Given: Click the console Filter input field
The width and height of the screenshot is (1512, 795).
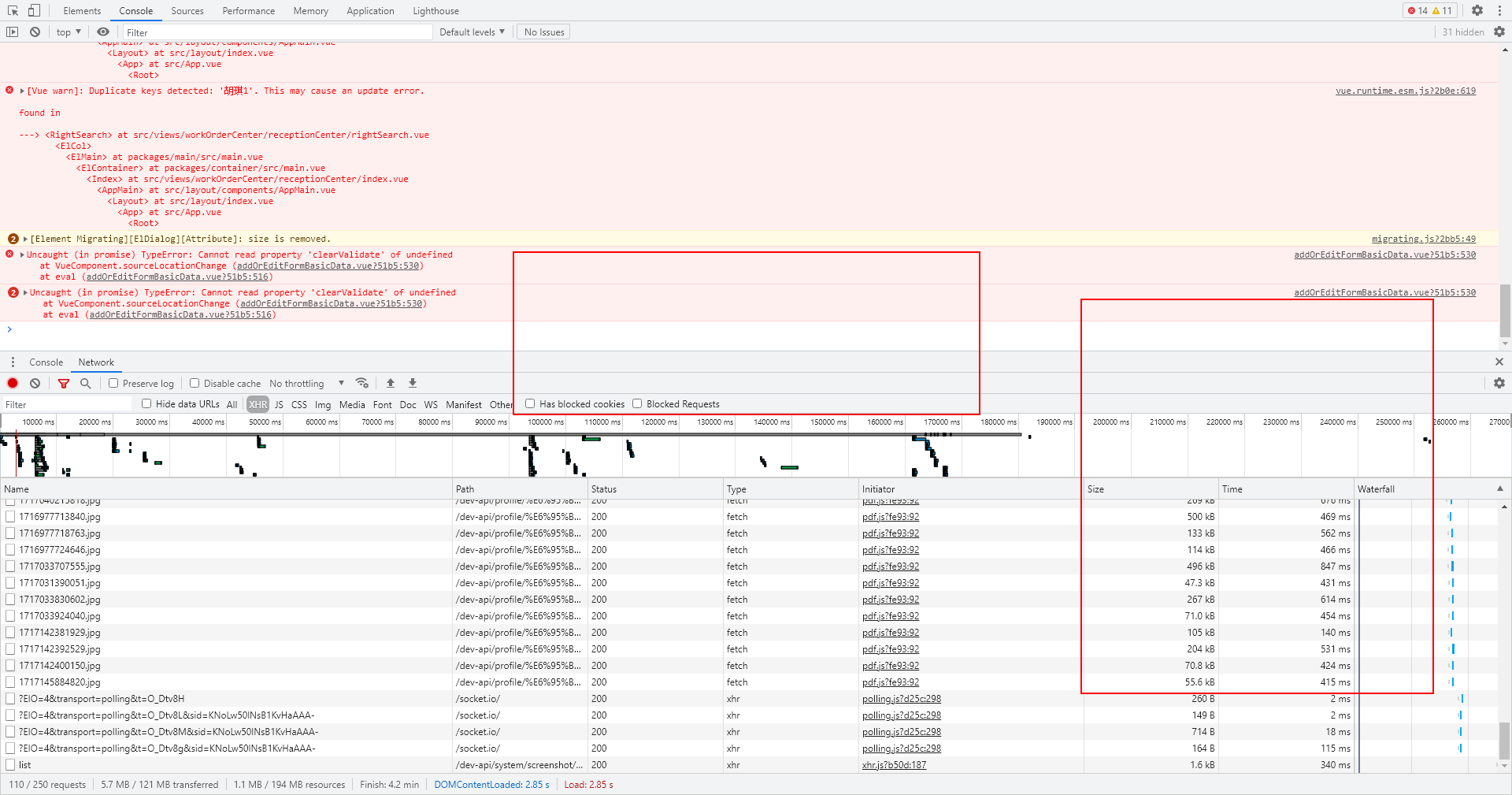Looking at the screenshot, I should 276,32.
